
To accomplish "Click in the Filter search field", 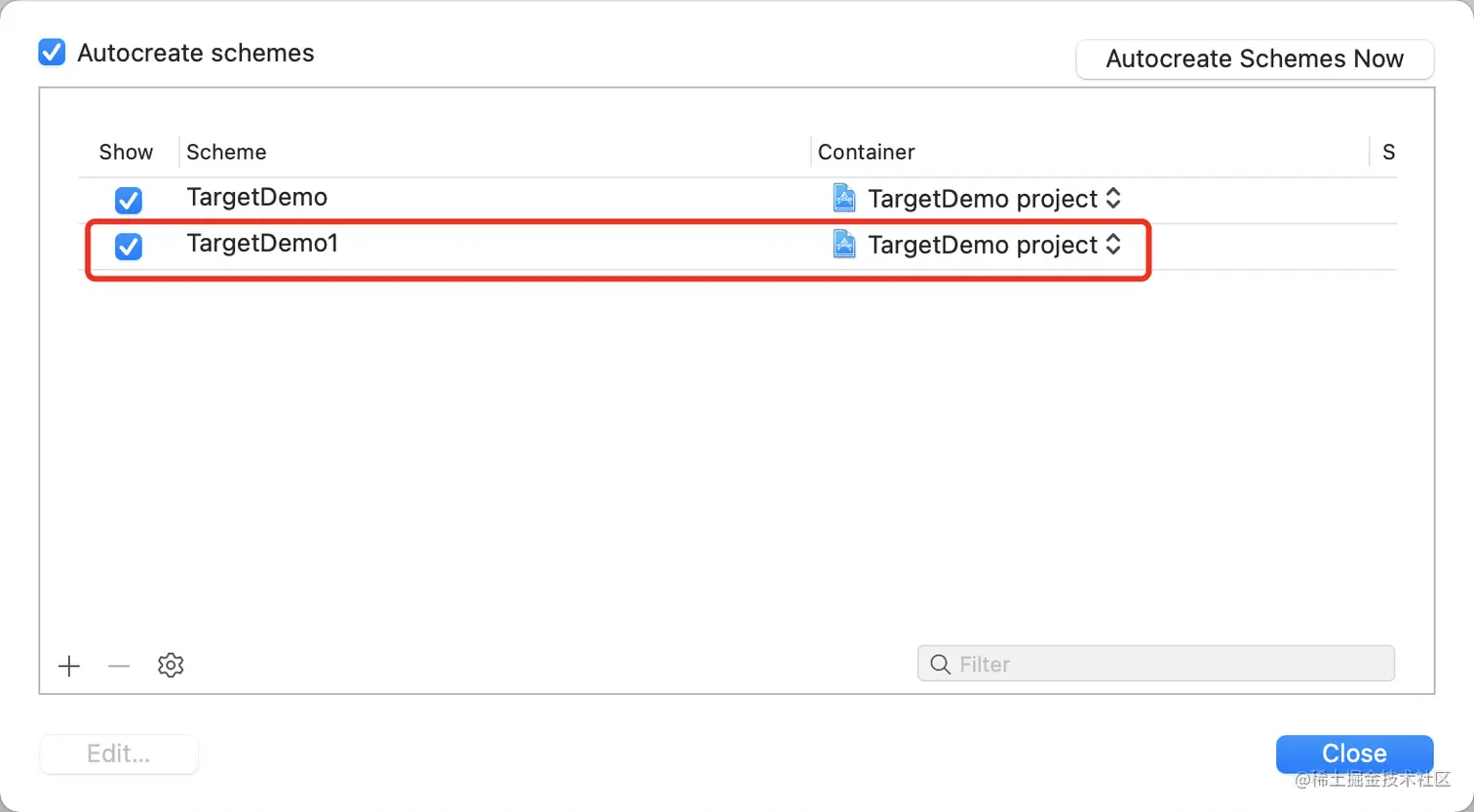I will (1170, 665).
